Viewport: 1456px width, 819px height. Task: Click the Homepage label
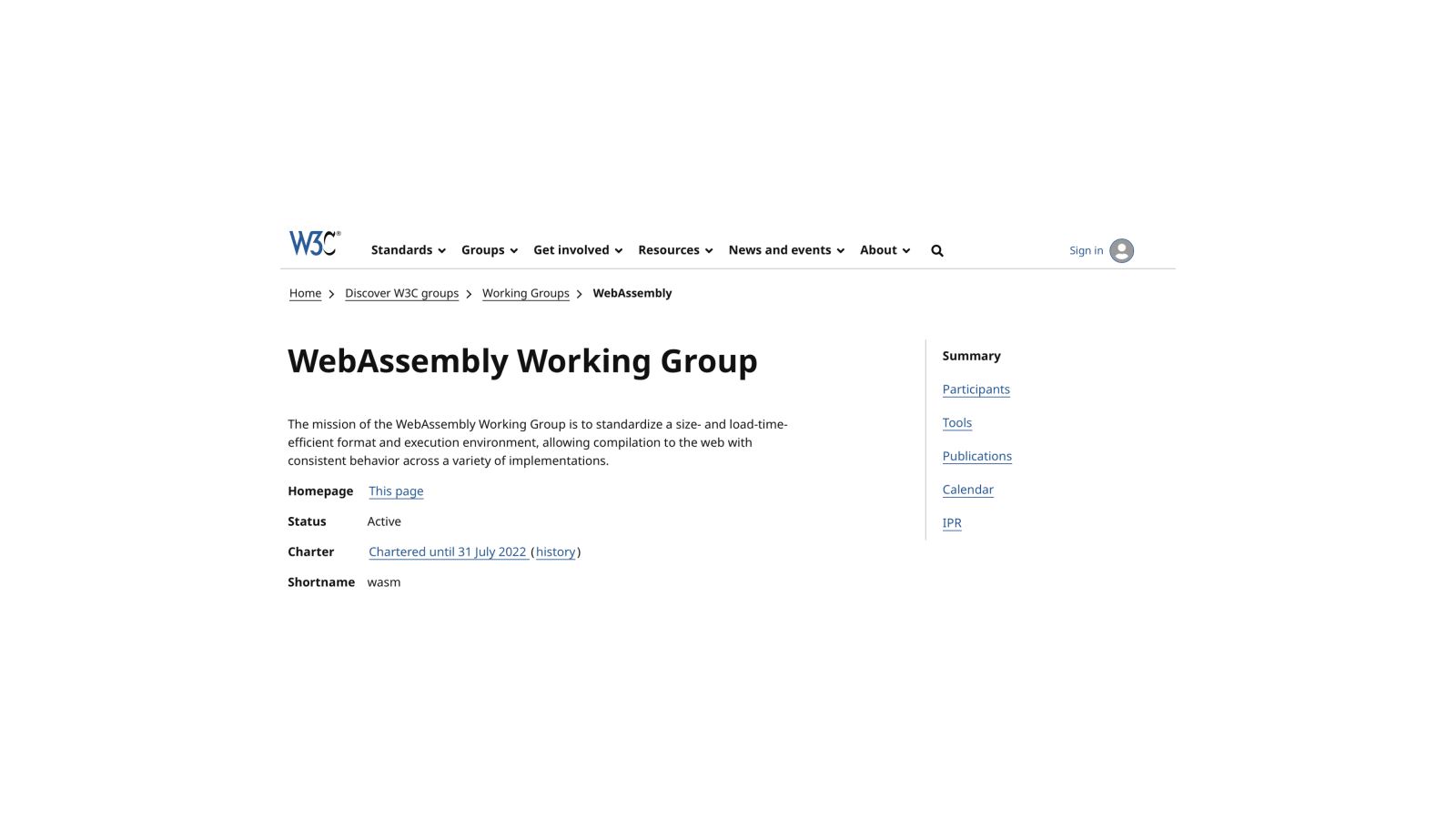pyautogui.click(x=320, y=491)
